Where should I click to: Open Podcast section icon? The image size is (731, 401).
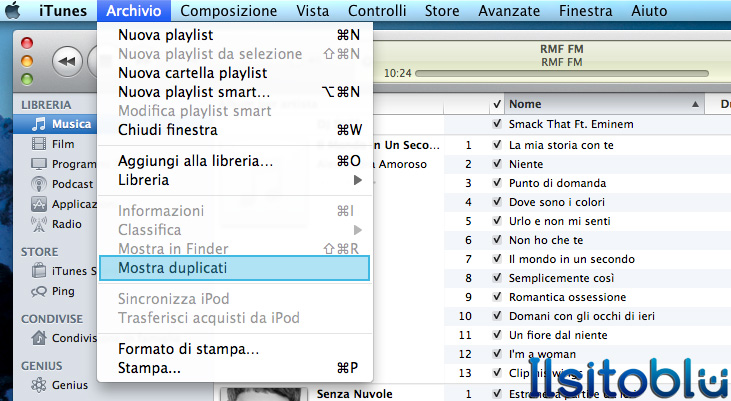coord(39,184)
